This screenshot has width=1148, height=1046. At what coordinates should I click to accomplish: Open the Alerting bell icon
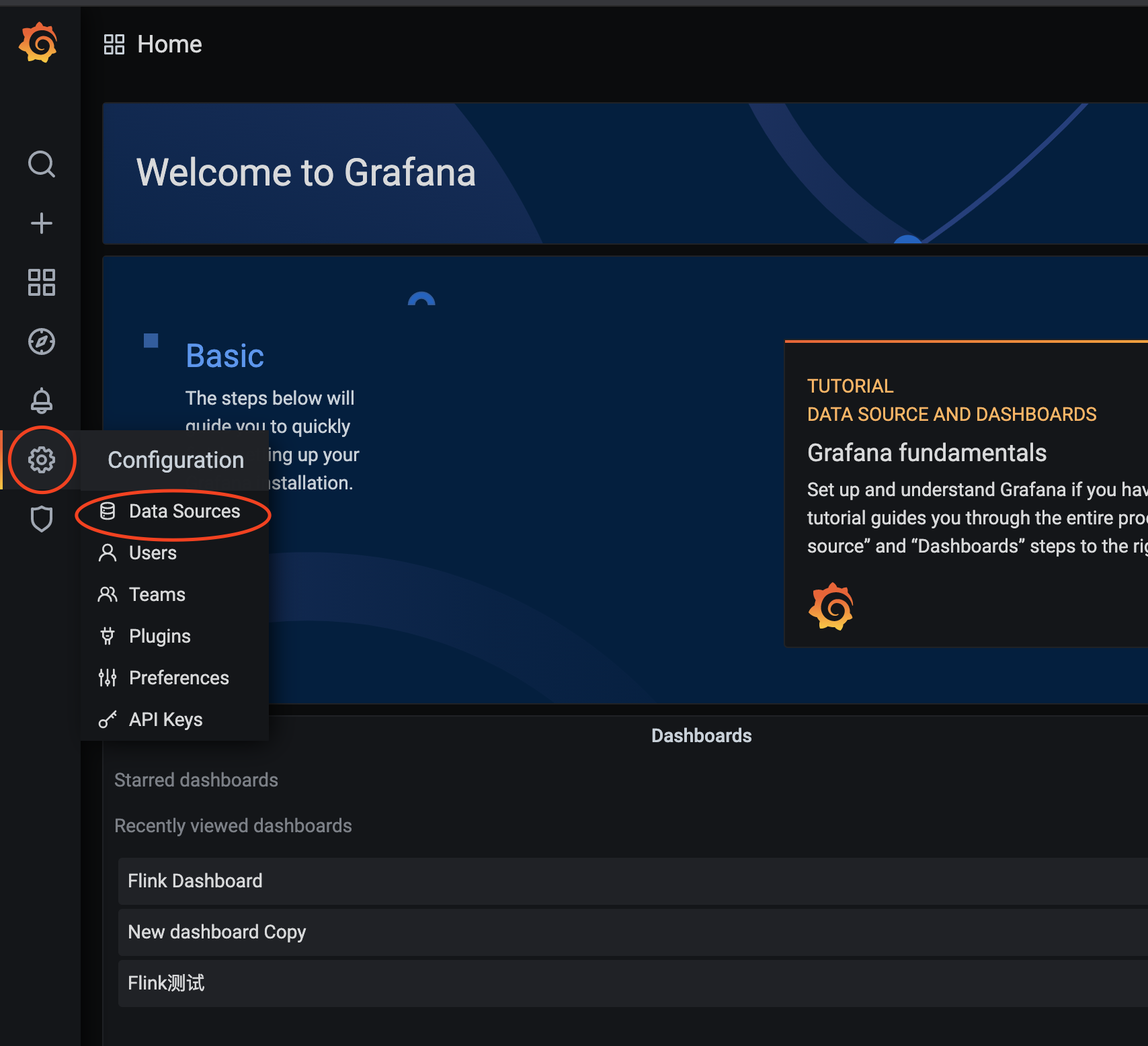click(42, 401)
